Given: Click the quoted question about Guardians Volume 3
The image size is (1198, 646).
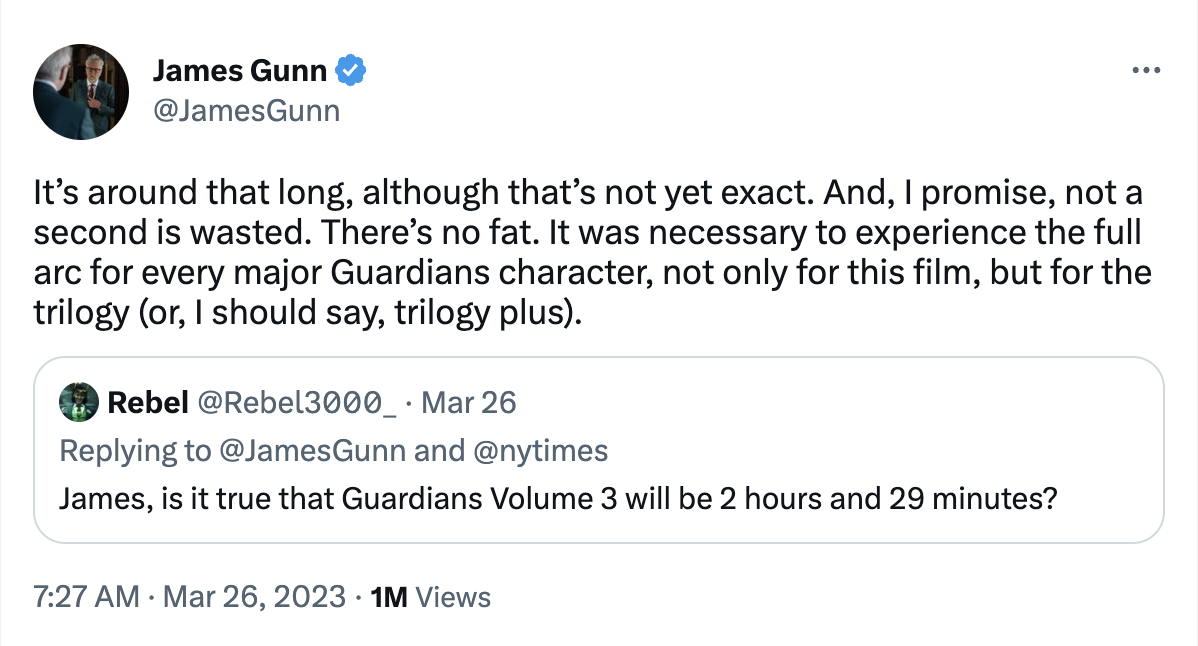Looking at the screenshot, I should [558, 497].
